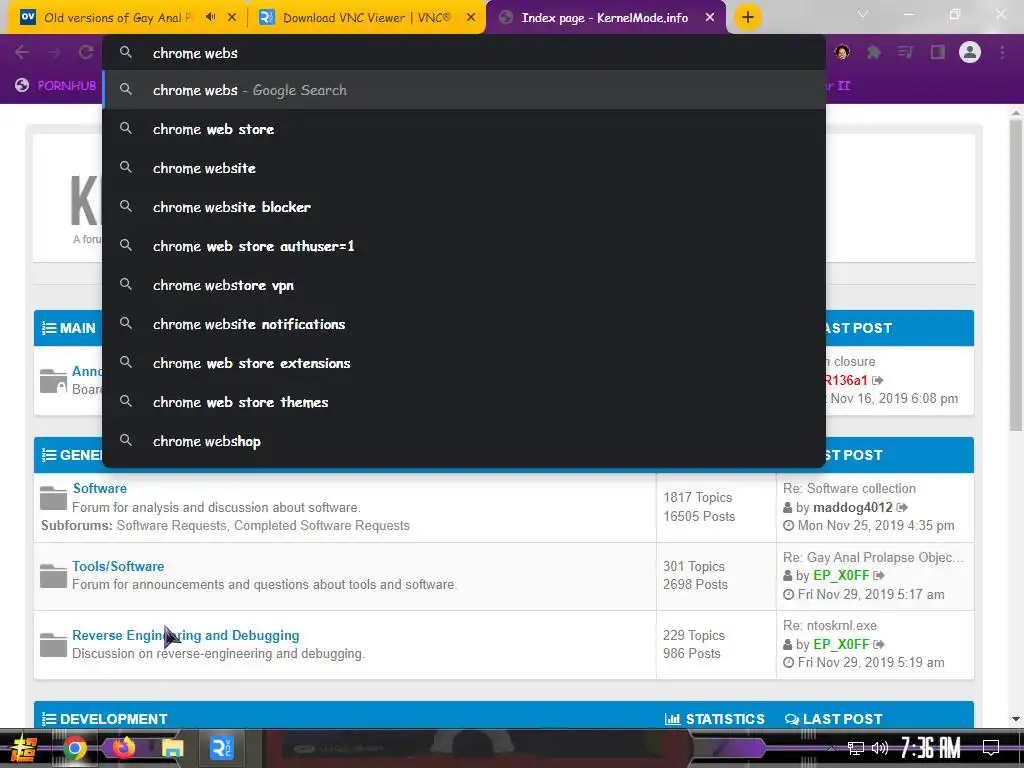Viewport: 1024px width, 768px height.
Task: Close the Index page KernelMode tab
Action: click(x=710, y=18)
